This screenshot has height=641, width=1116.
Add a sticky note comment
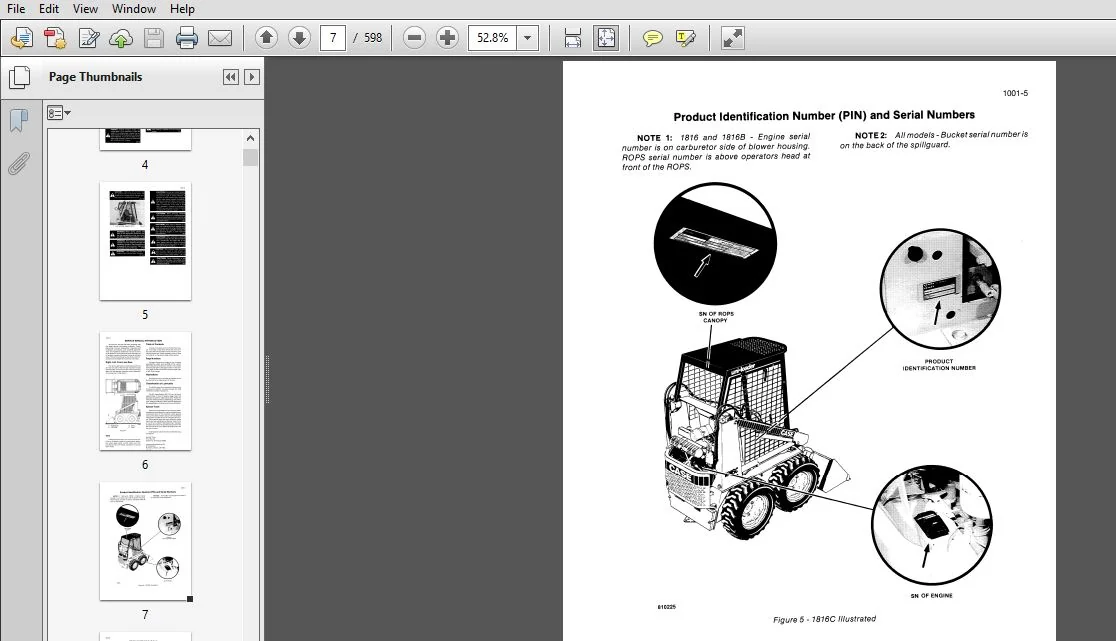tap(652, 38)
